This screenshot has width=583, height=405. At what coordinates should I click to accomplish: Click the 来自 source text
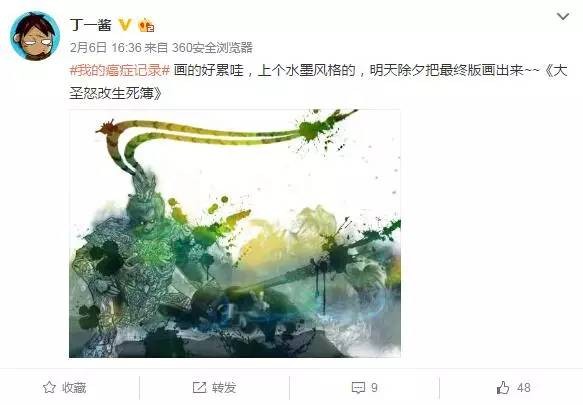157,48
